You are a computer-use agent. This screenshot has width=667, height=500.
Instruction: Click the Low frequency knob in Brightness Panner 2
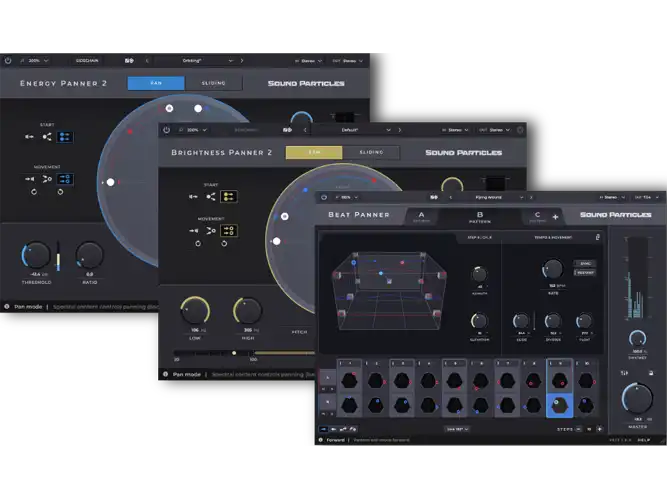pos(195,311)
